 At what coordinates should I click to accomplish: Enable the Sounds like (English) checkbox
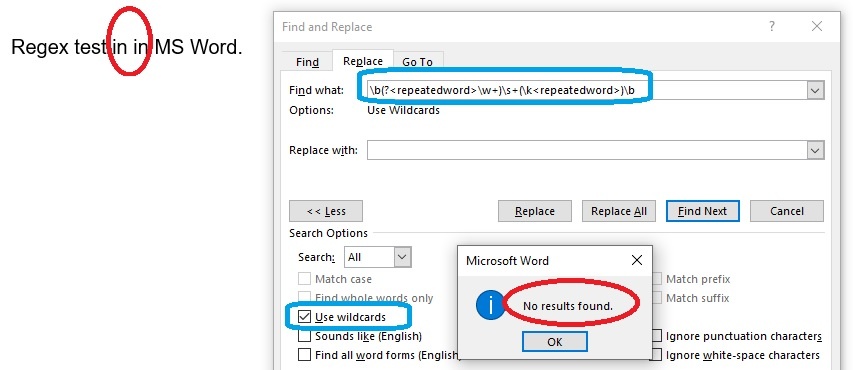pyautogui.click(x=304, y=336)
